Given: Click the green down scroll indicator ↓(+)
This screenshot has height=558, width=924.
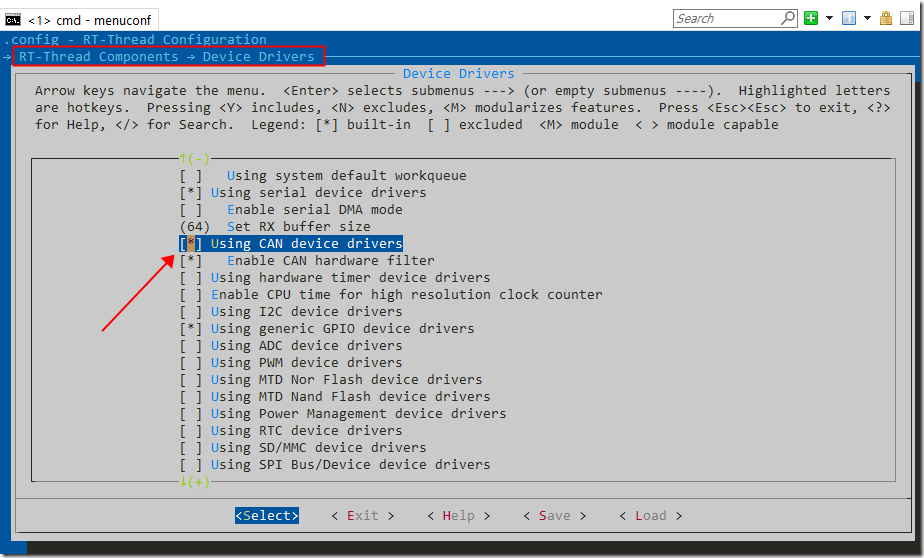Looking at the screenshot, I should (194, 482).
